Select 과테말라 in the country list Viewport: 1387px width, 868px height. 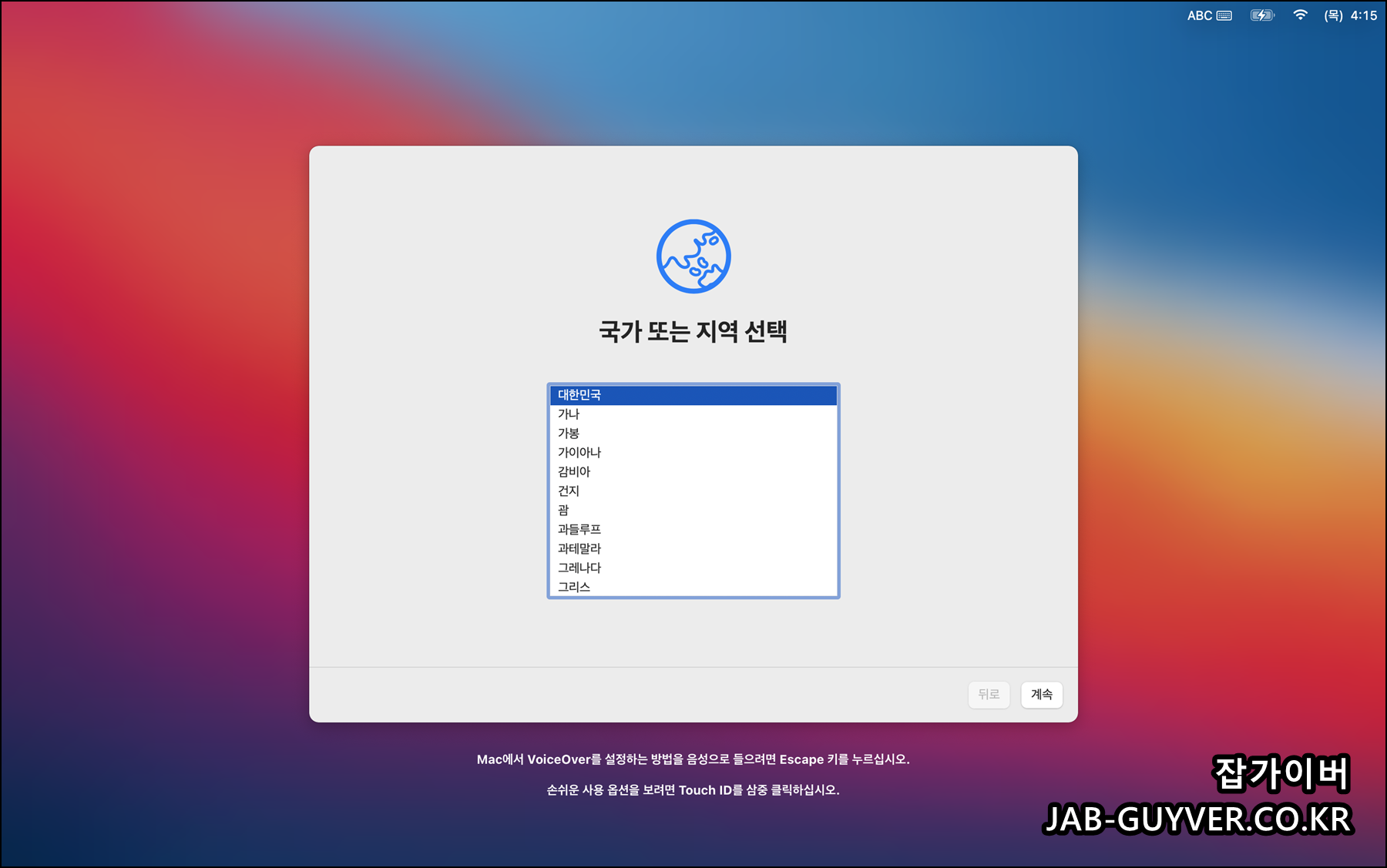point(693,549)
